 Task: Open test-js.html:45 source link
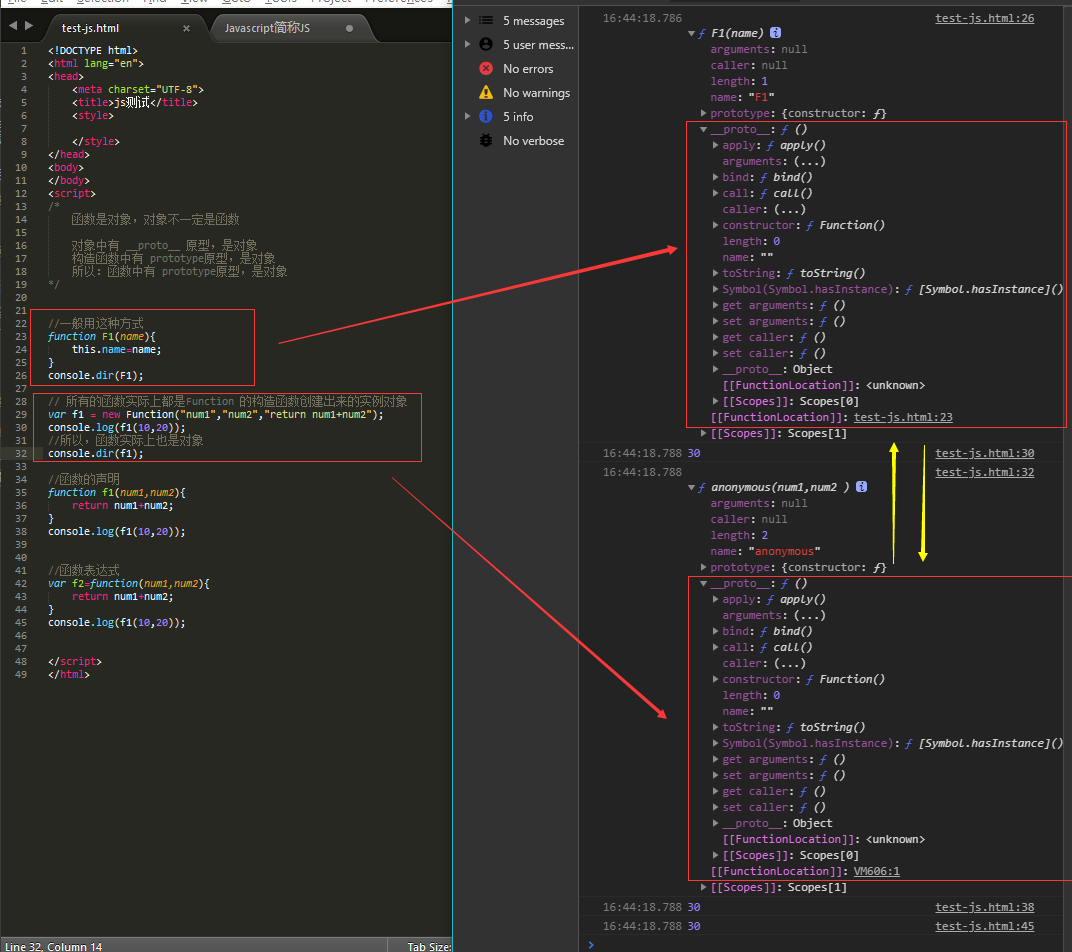(984, 926)
